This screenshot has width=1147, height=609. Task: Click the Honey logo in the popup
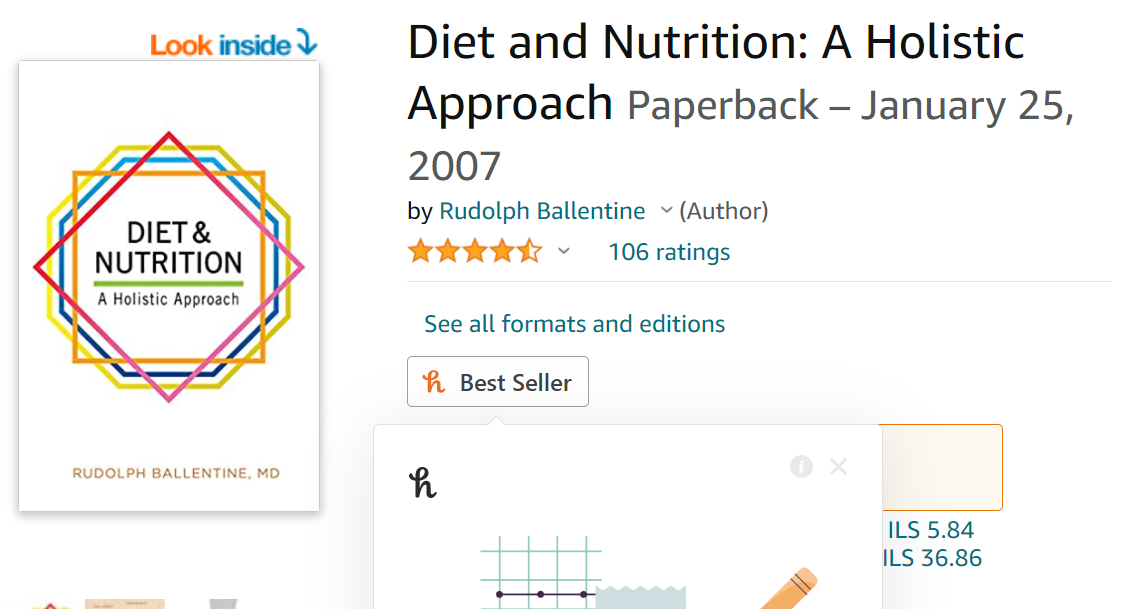[x=424, y=483]
